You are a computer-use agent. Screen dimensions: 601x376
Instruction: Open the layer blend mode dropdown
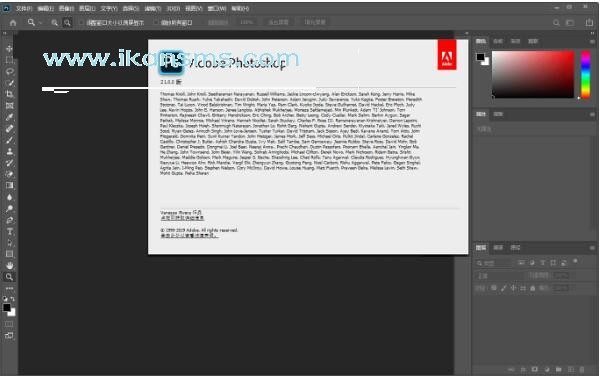point(499,276)
